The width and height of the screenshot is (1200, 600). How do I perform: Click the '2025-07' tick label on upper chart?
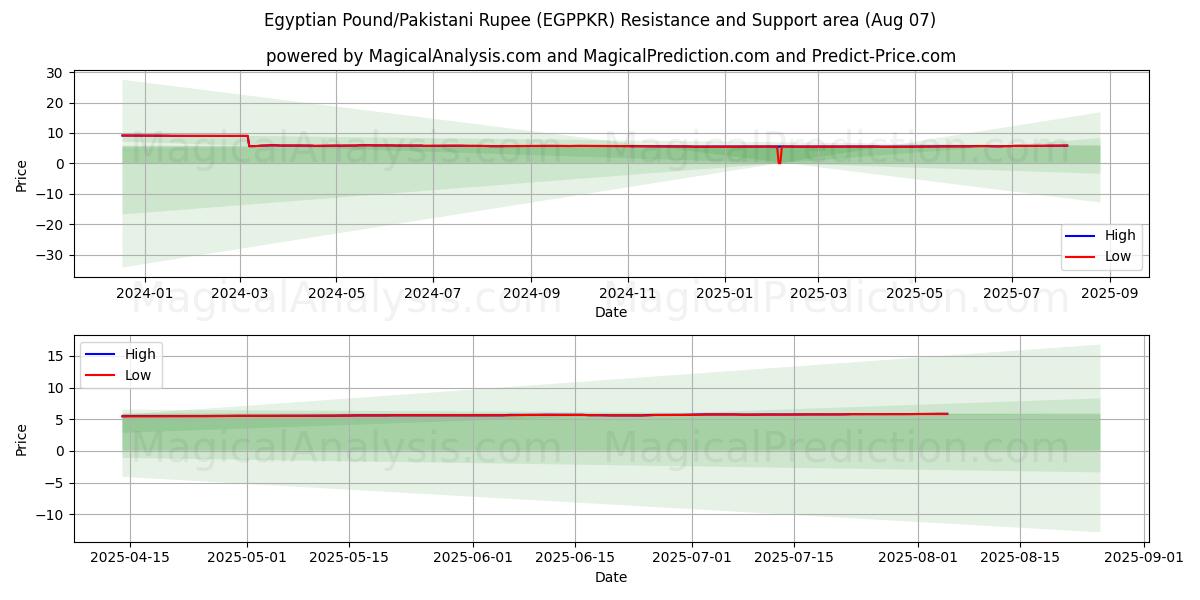click(x=1012, y=294)
